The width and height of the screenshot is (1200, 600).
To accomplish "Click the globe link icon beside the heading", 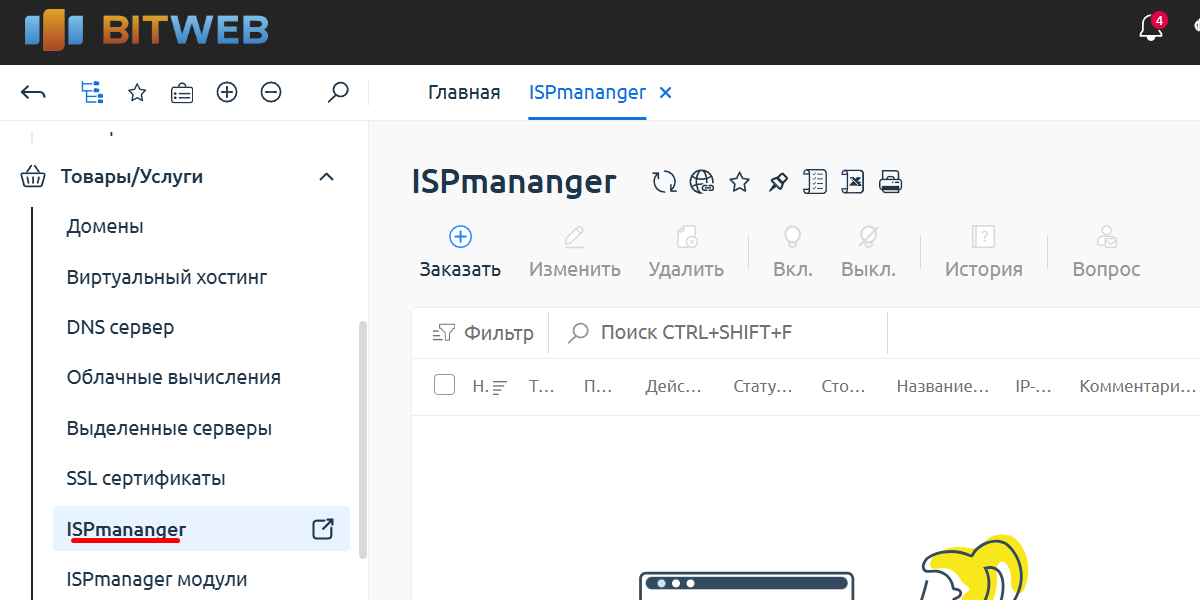I will pyautogui.click(x=702, y=182).
